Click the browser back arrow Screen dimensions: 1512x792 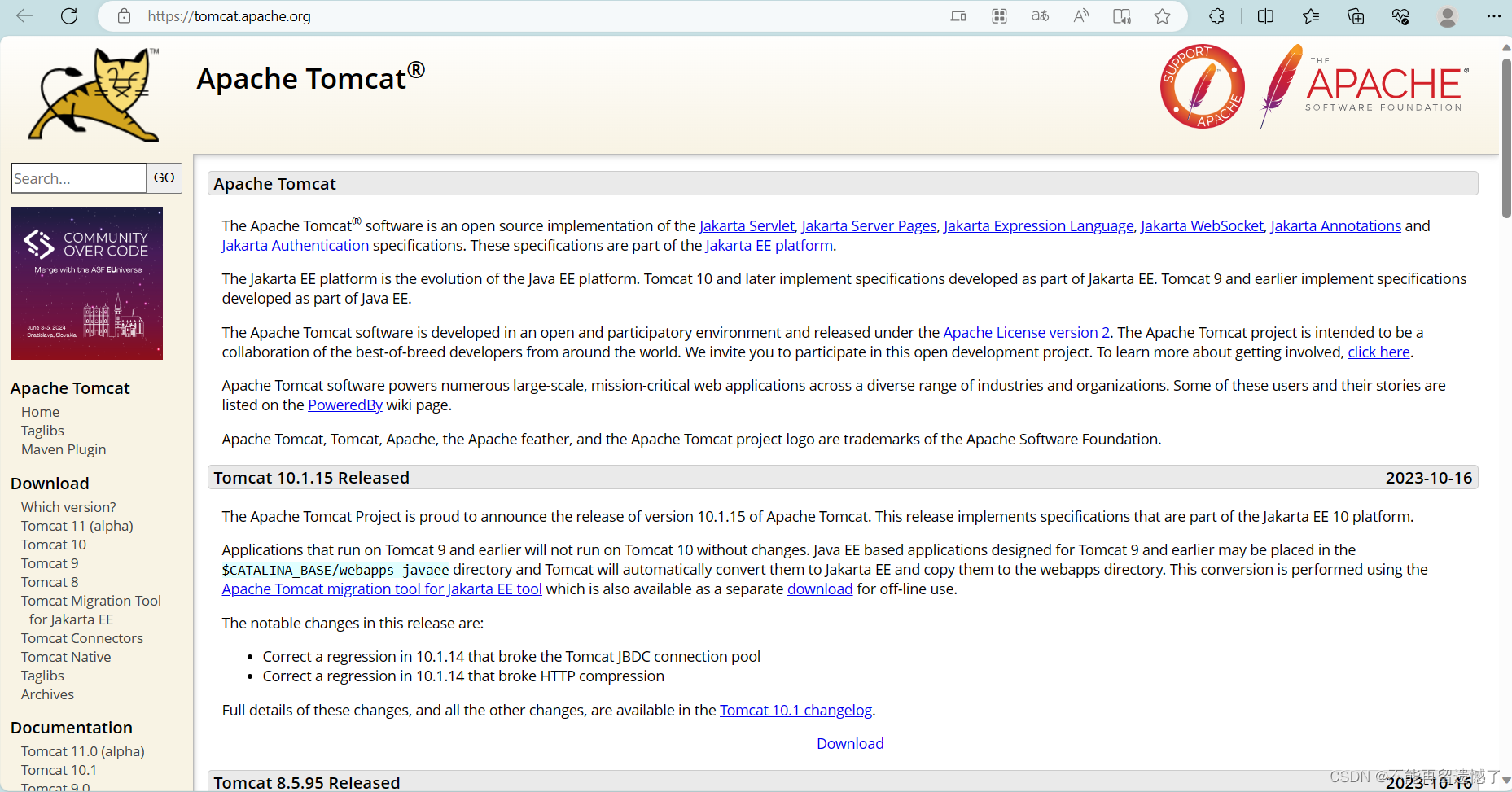pos(25,16)
